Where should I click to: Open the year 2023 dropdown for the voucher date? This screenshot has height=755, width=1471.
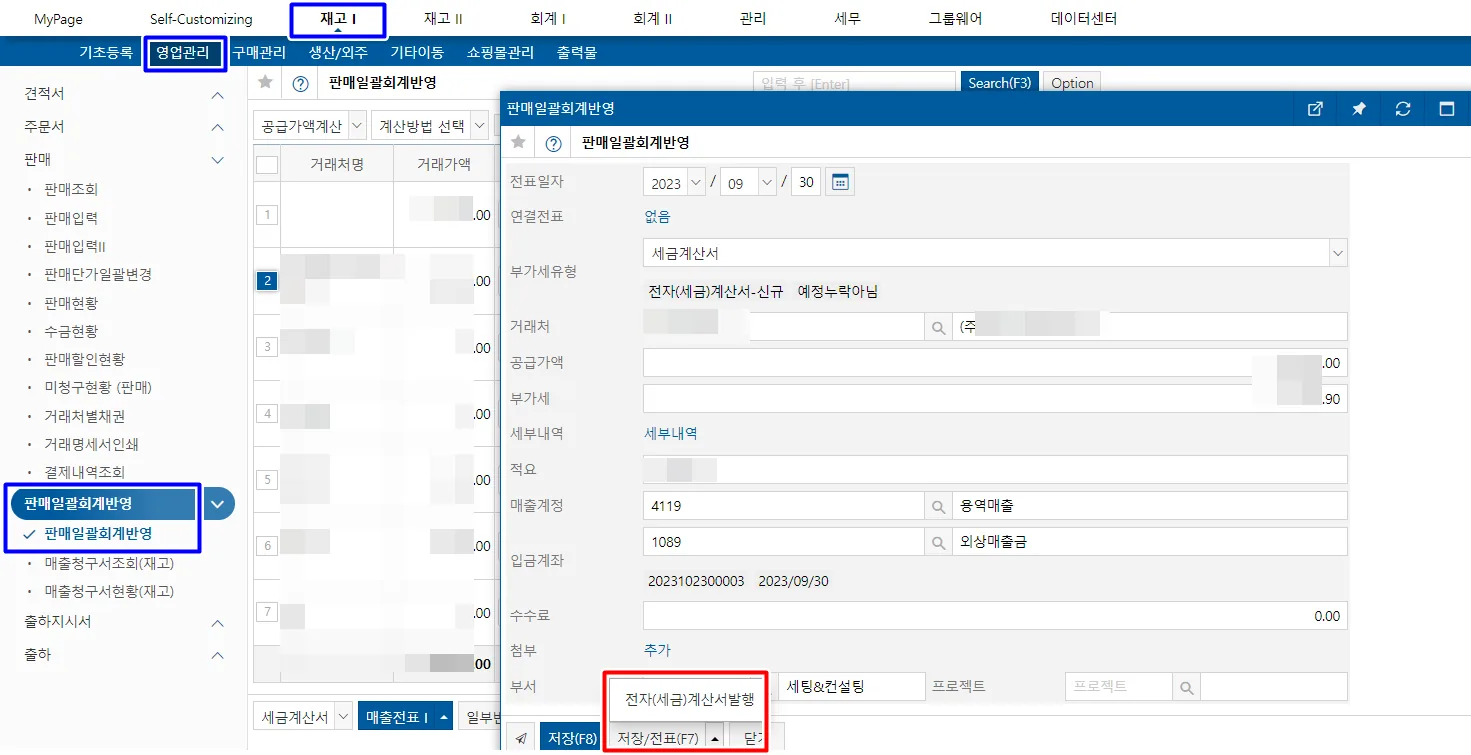[x=675, y=183]
